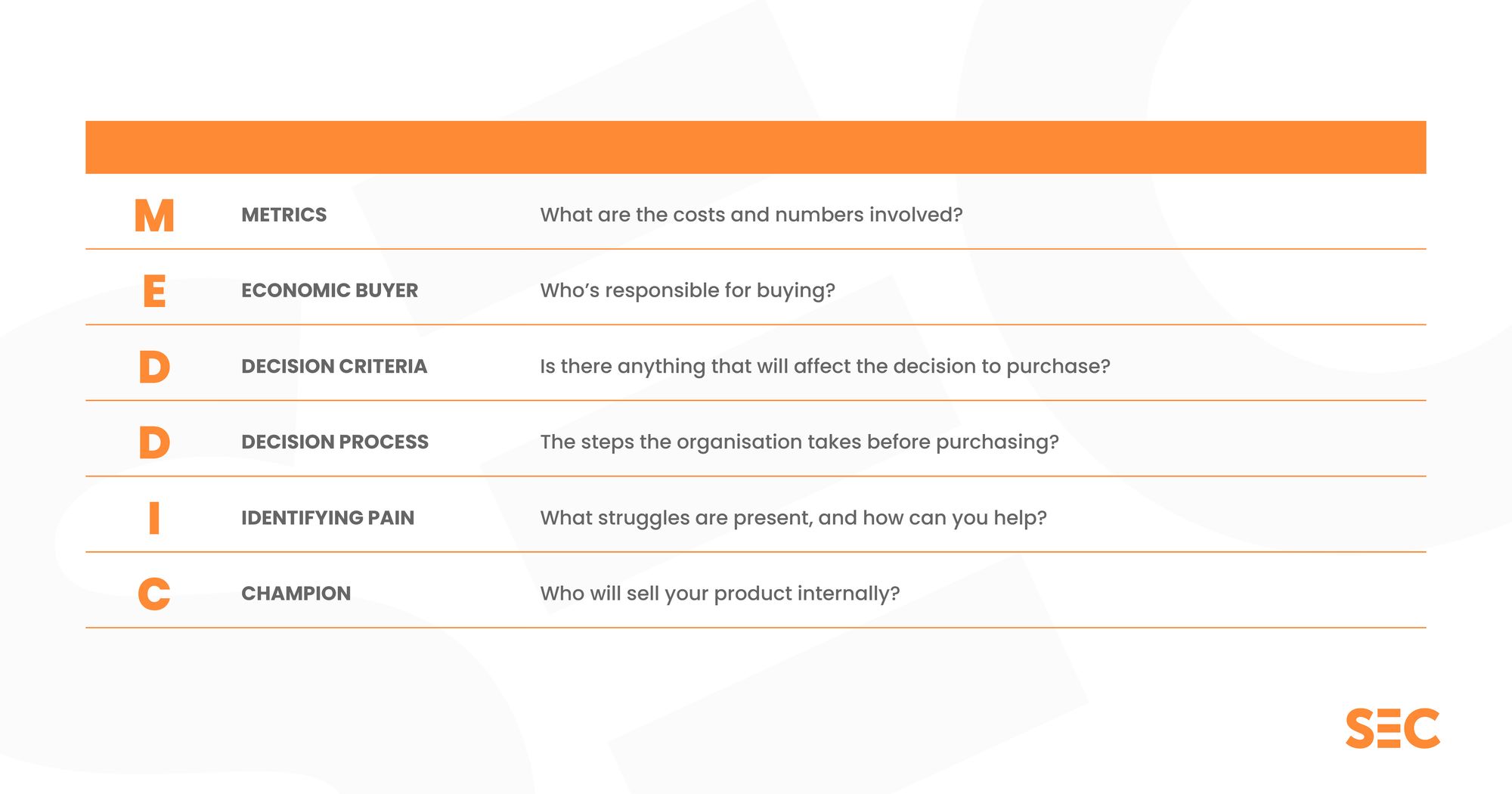1512x794 pixels.
Task: Click "Who will sell your product internally?"
Action: 720,594
